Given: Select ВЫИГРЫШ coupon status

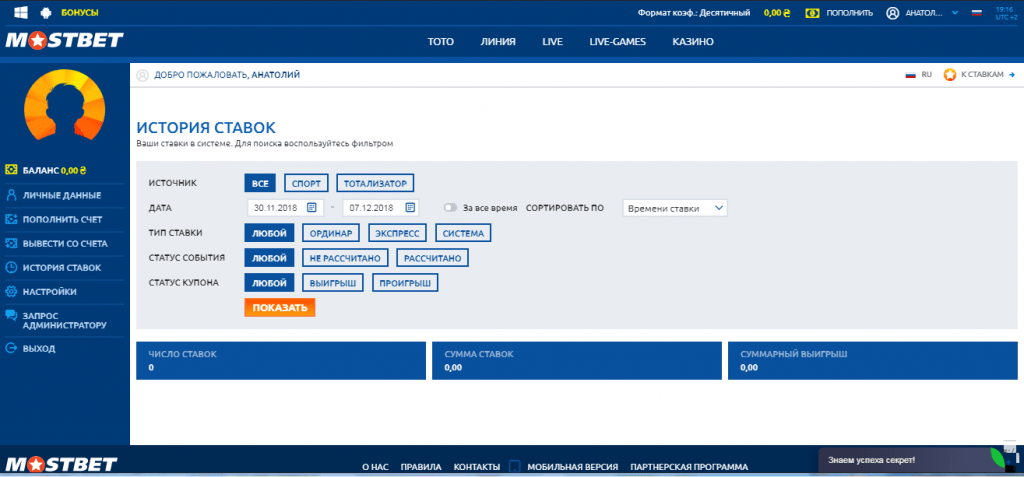Looking at the screenshot, I should pyautogui.click(x=332, y=283).
